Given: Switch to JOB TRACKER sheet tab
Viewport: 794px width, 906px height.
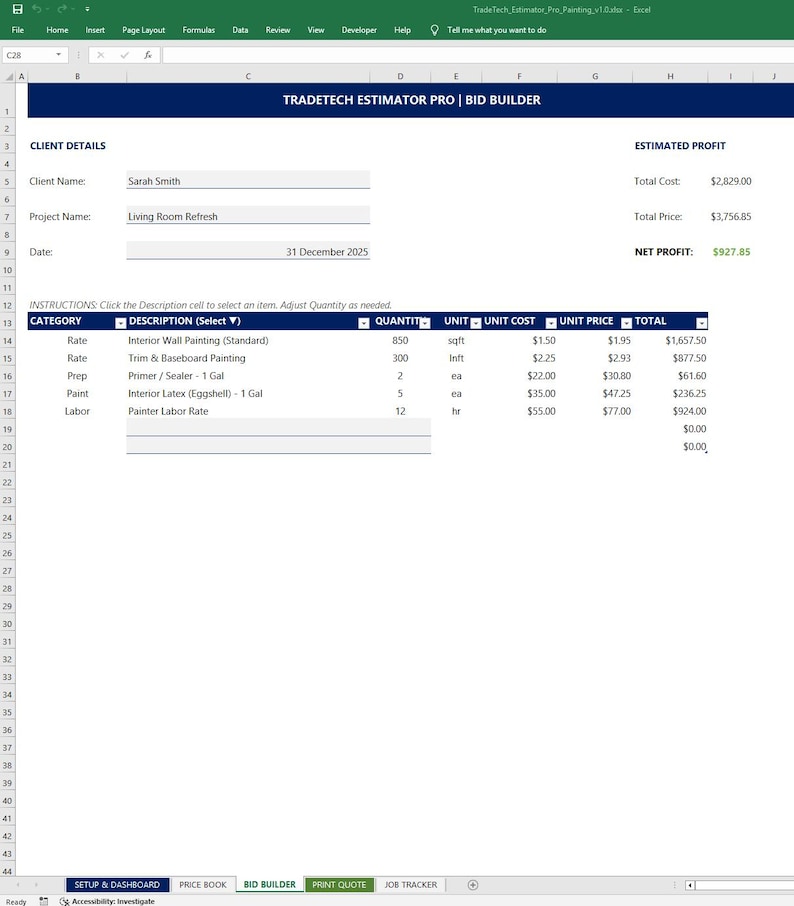Looking at the screenshot, I should click(x=411, y=885).
